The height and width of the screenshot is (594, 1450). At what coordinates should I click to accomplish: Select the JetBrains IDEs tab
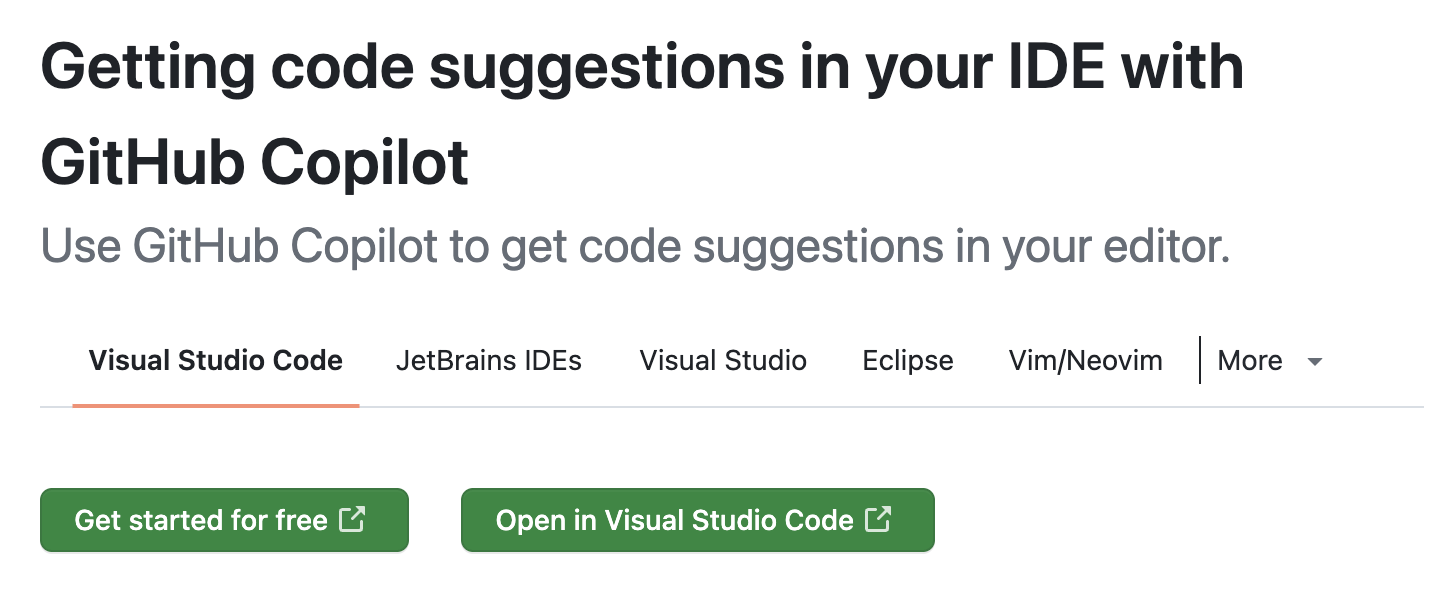(488, 361)
